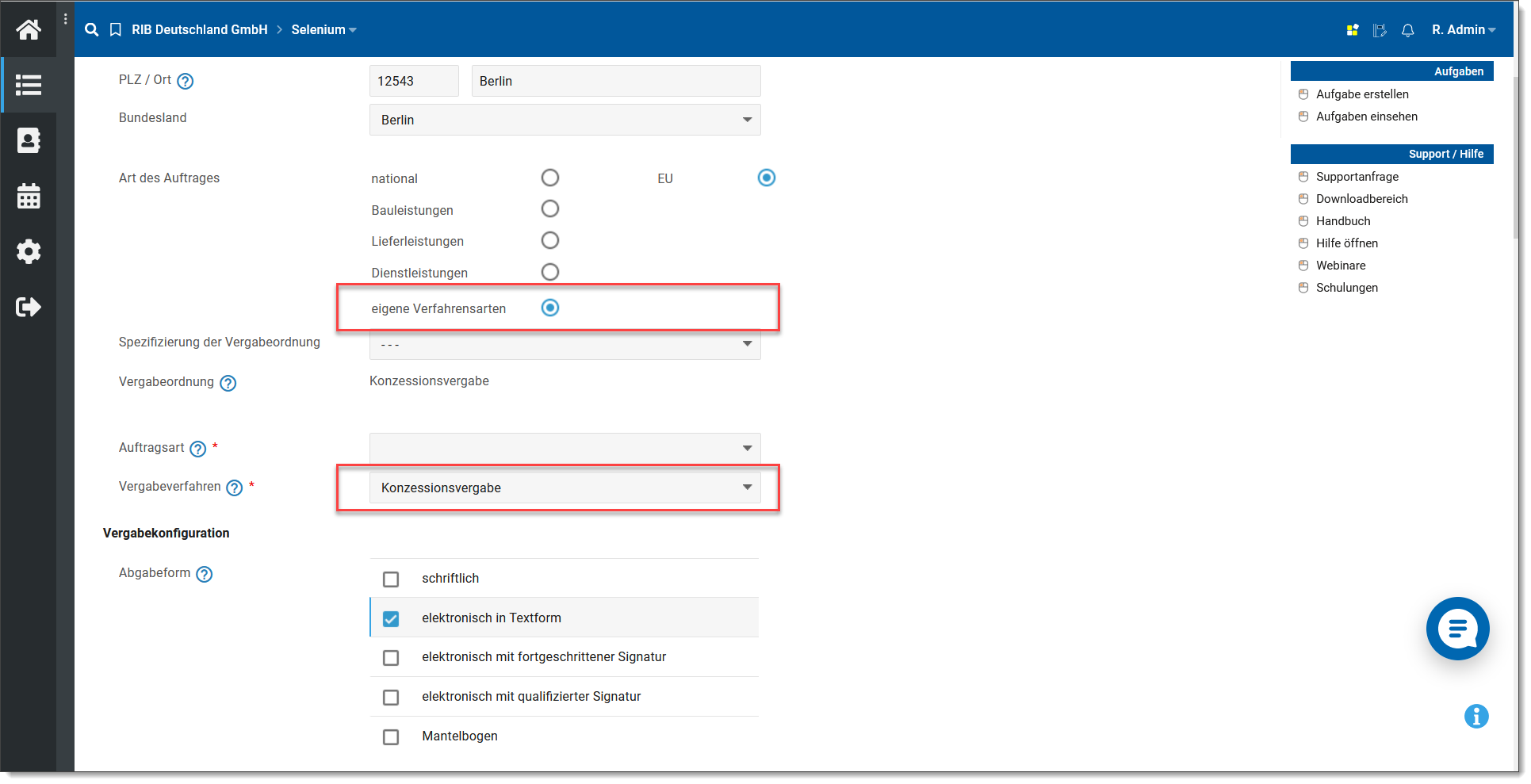Click the blue info circle icon
This screenshot has height=784, width=1531.
point(1476,717)
